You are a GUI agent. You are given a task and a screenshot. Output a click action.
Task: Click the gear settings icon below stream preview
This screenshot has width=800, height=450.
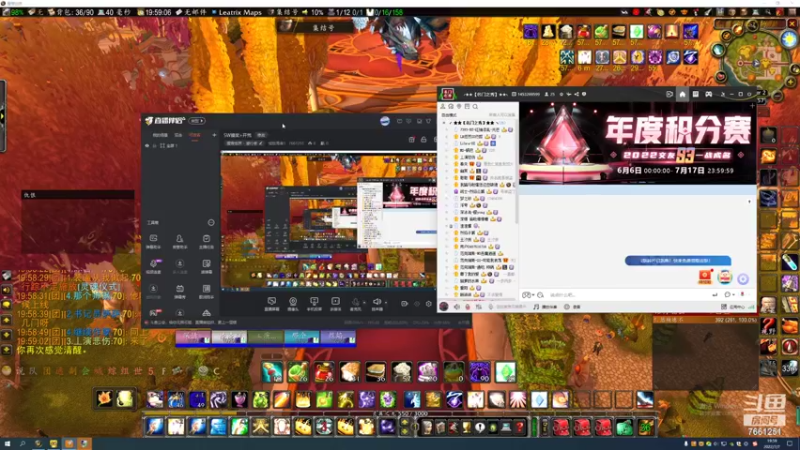(x=429, y=304)
